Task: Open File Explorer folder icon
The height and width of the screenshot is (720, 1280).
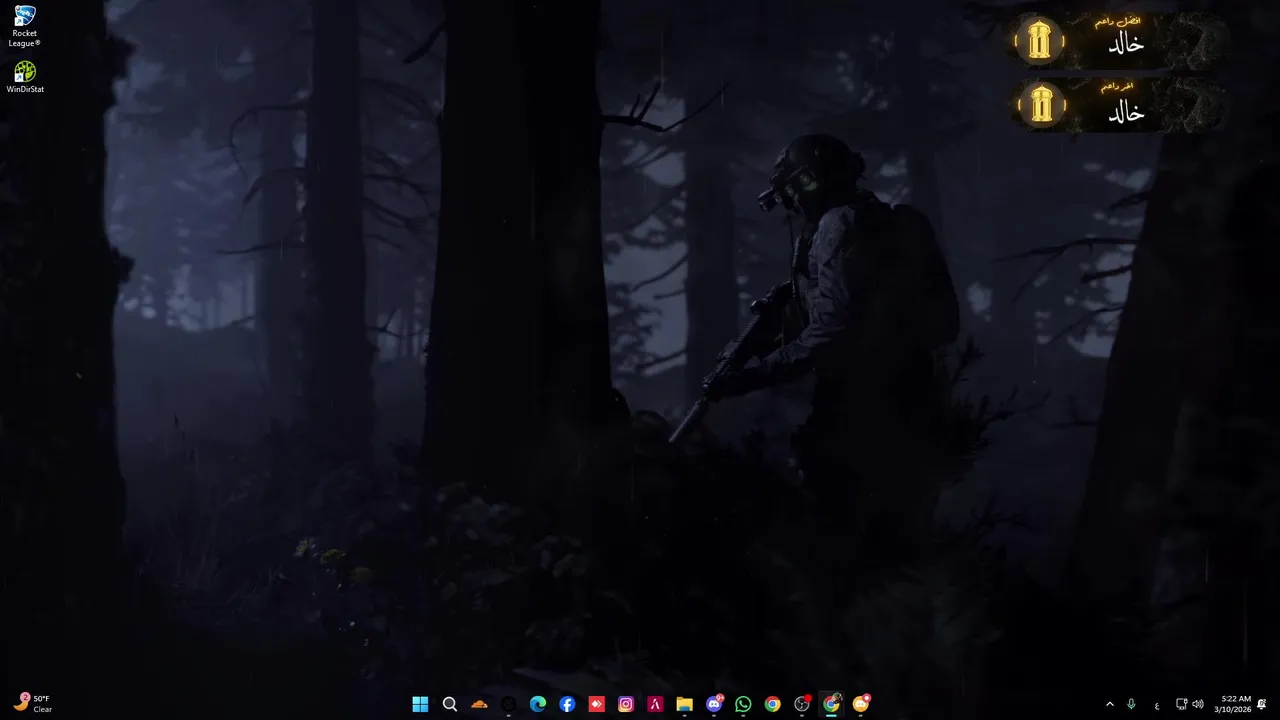Action: click(x=684, y=704)
